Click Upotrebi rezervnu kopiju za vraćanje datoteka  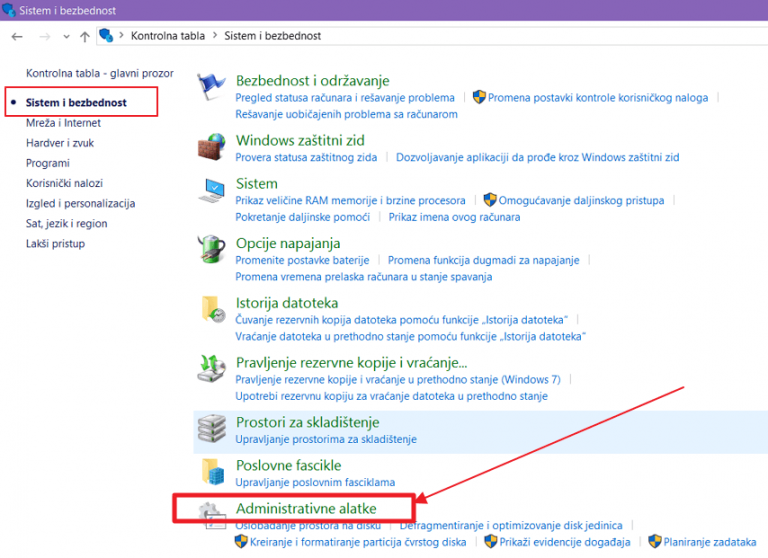pos(391,396)
